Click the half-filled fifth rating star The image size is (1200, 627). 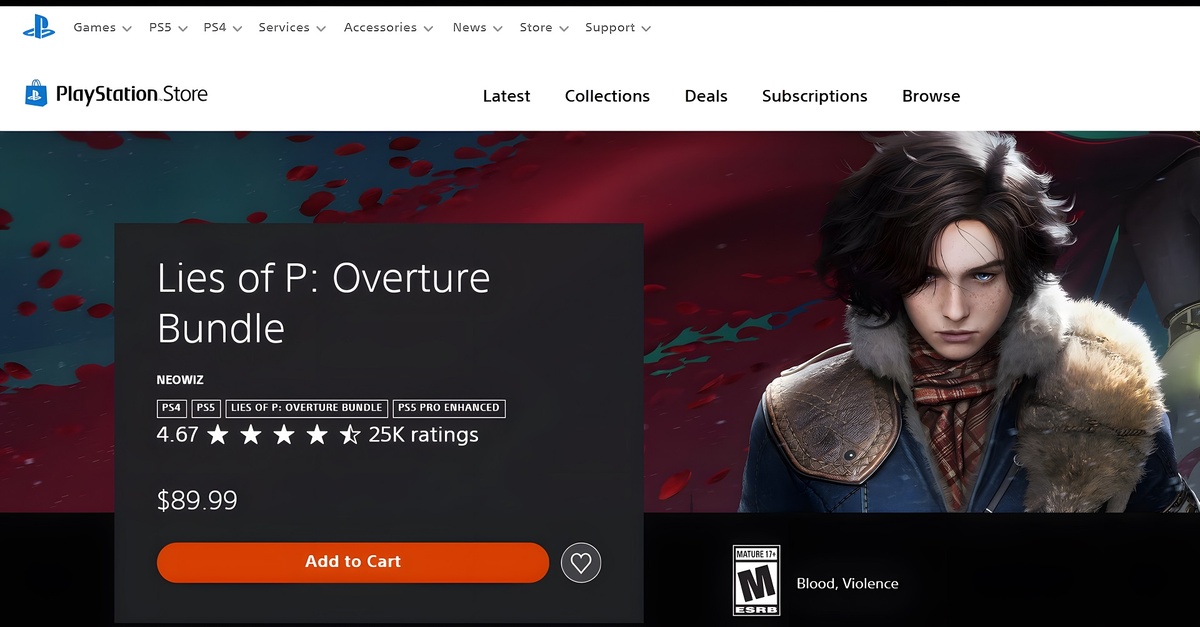point(350,435)
